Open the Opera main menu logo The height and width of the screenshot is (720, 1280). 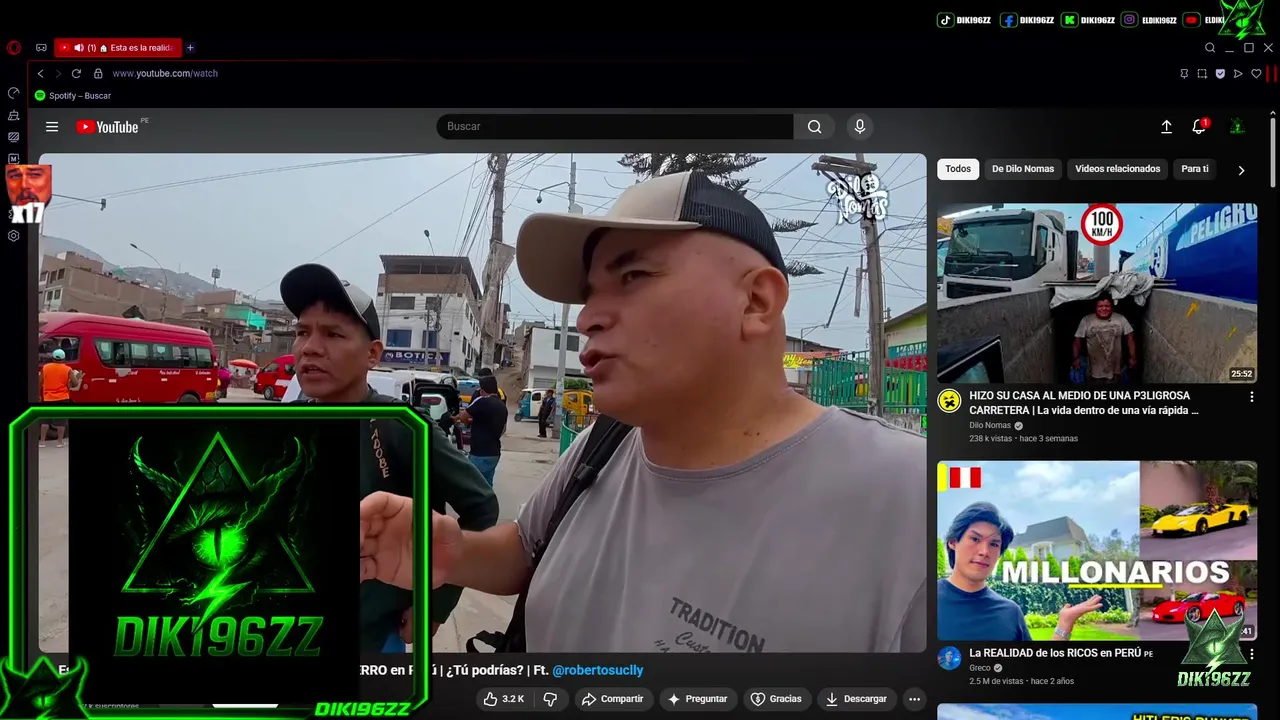(x=13, y=47)
